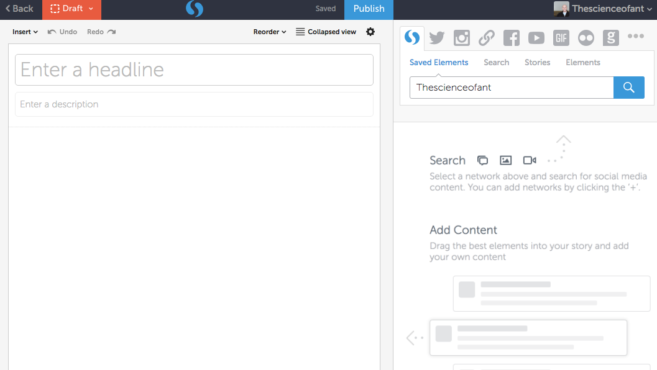Viewport: 657px width, 370px height.
Task: Select the Flickr source icon
Action: tap(586, 38)
